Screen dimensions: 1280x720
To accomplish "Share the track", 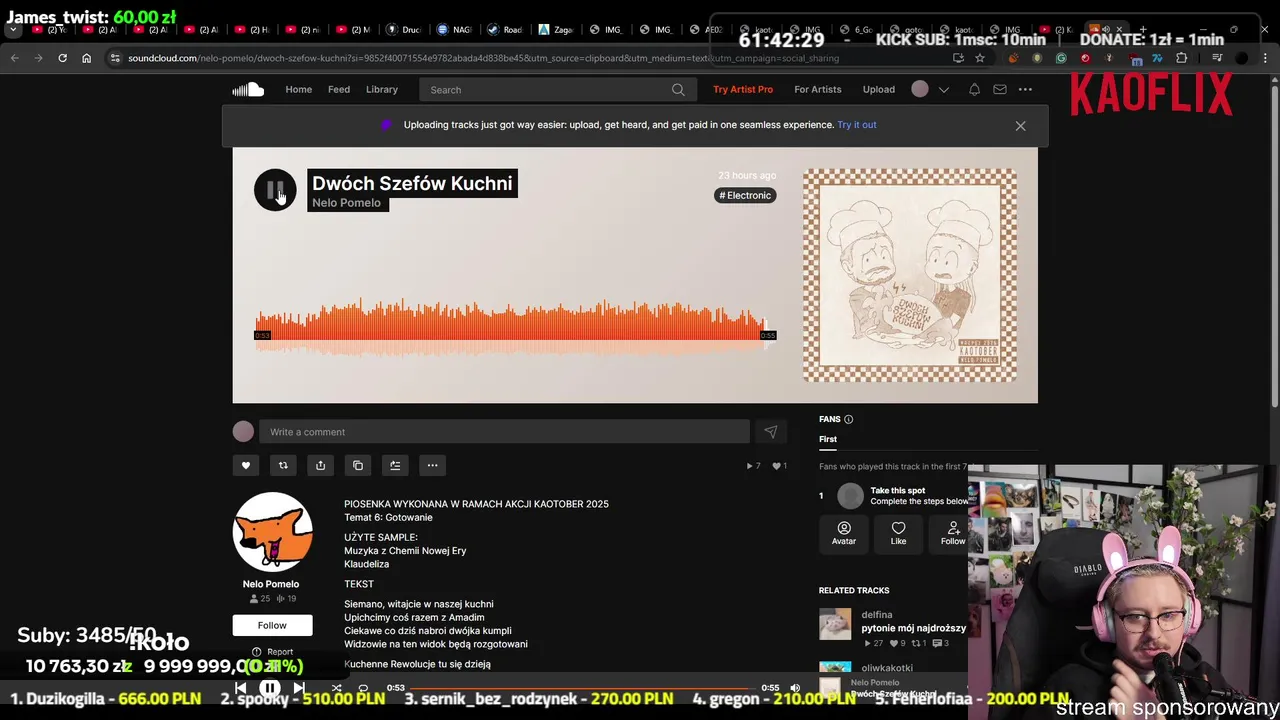I will coord(320,465).
